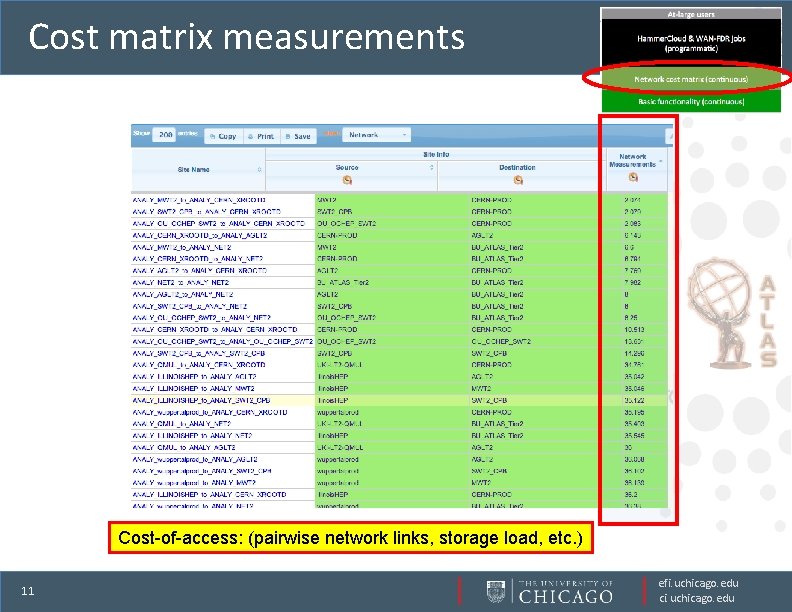Click the University of Chicago shield logo
Viewport: 792px width, 612px height.
[496, 591]
